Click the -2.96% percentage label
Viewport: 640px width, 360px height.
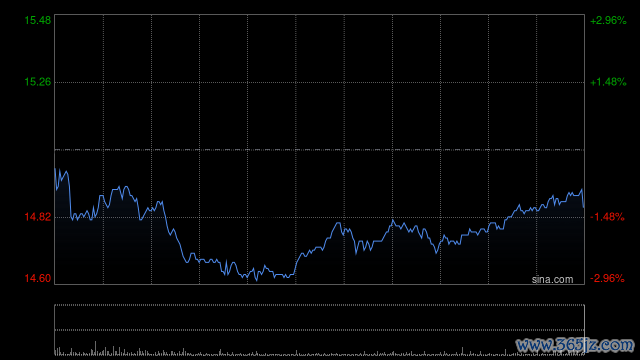point(607,278)
